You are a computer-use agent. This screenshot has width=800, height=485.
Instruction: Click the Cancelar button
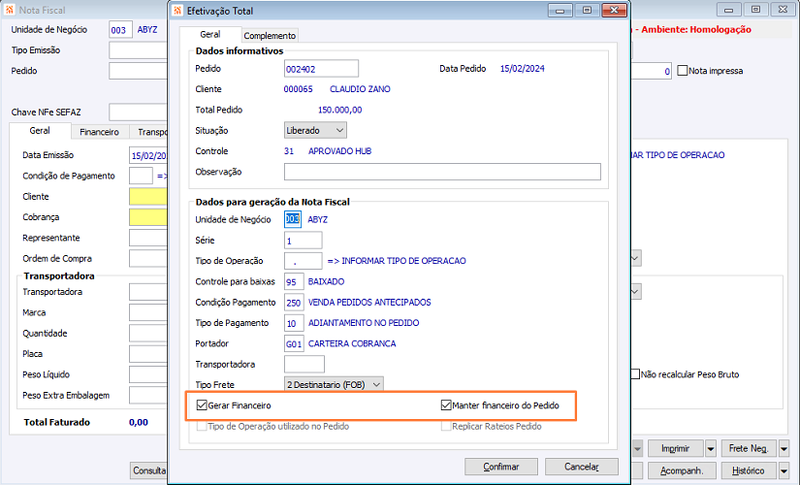coord(582,467)
